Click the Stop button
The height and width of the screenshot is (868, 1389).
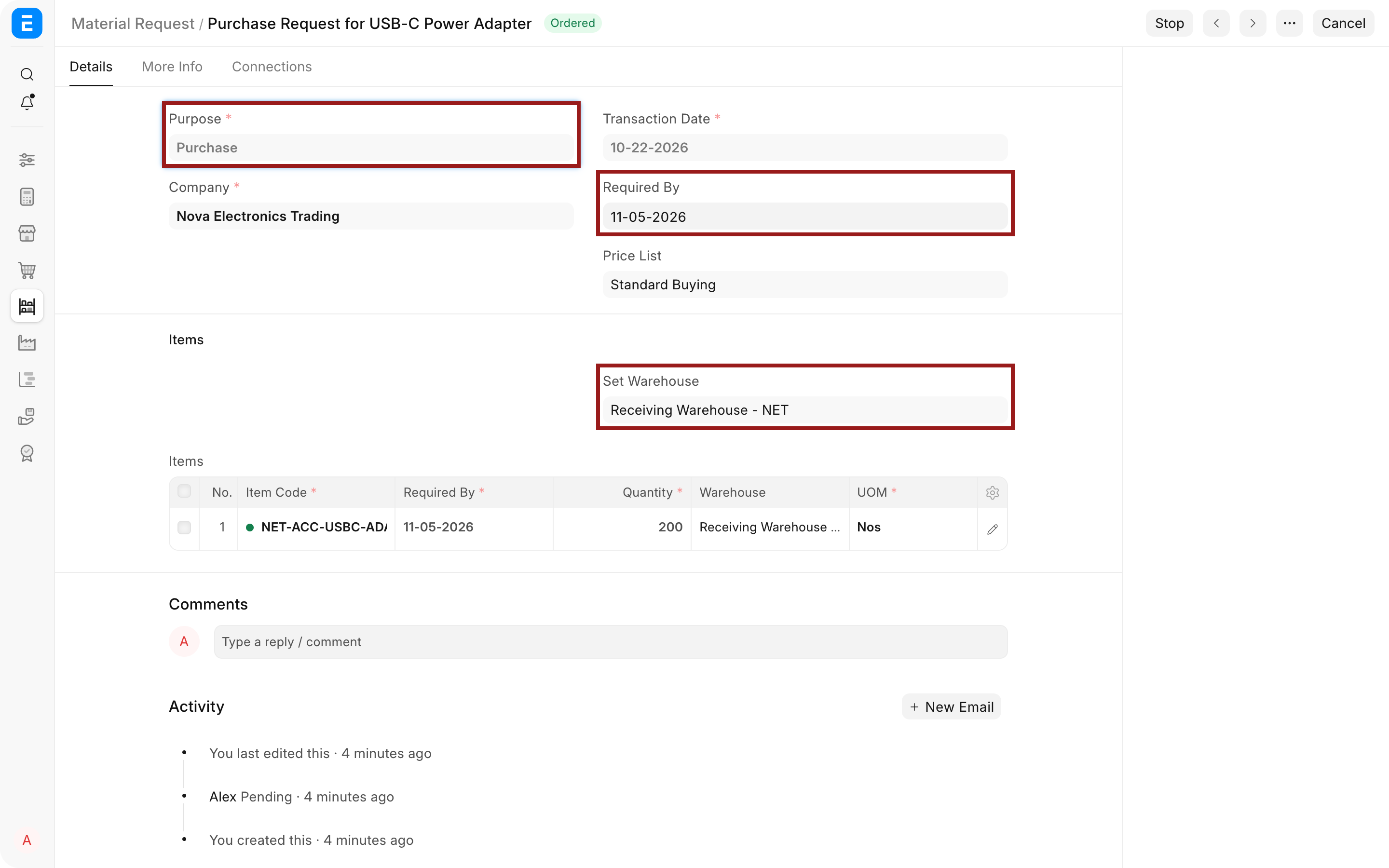(1169, 24)
